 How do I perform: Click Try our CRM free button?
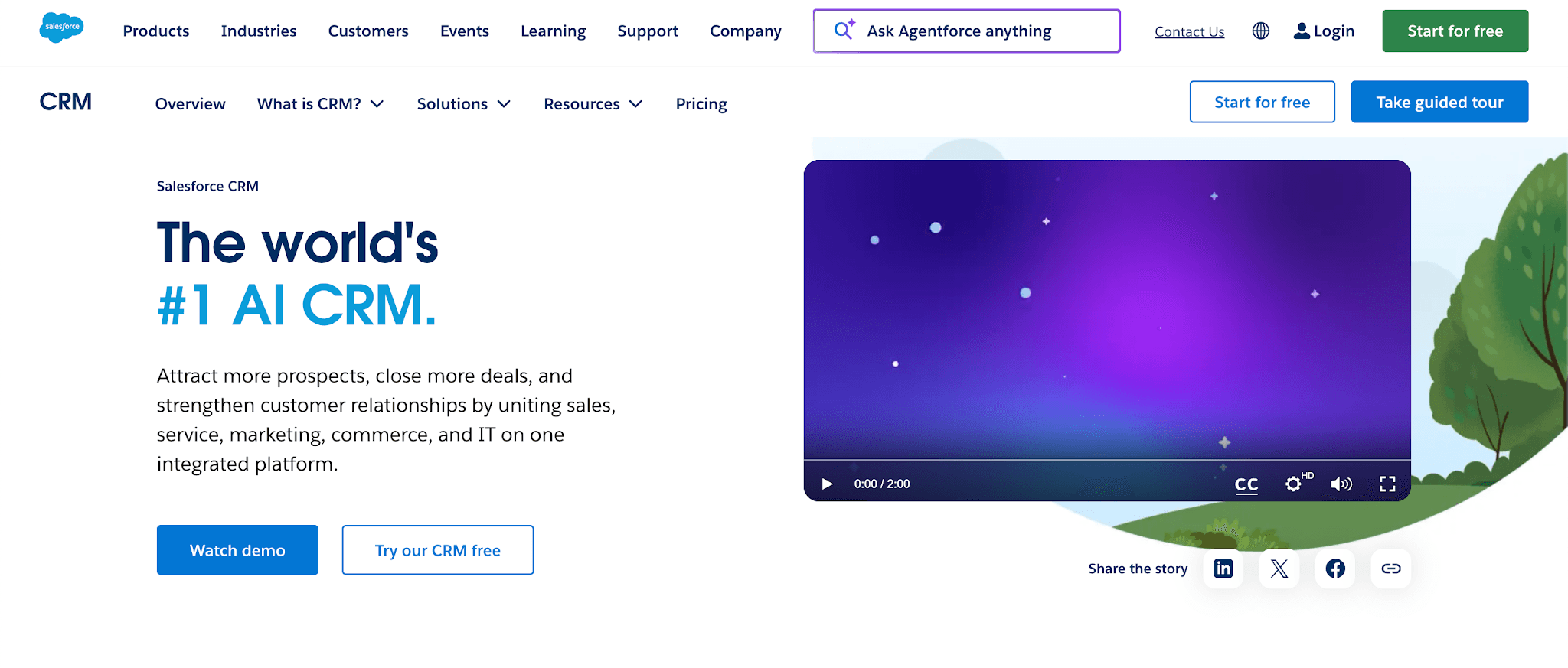point(438,550)
